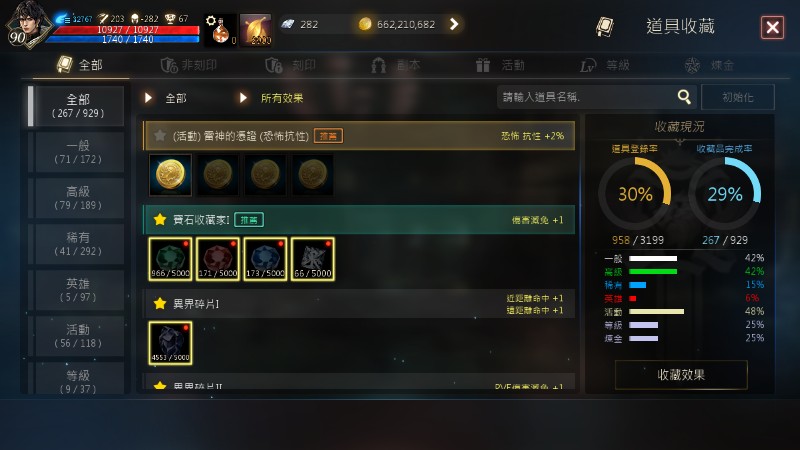Expand currency bar with right chevron

pos(454,24)
